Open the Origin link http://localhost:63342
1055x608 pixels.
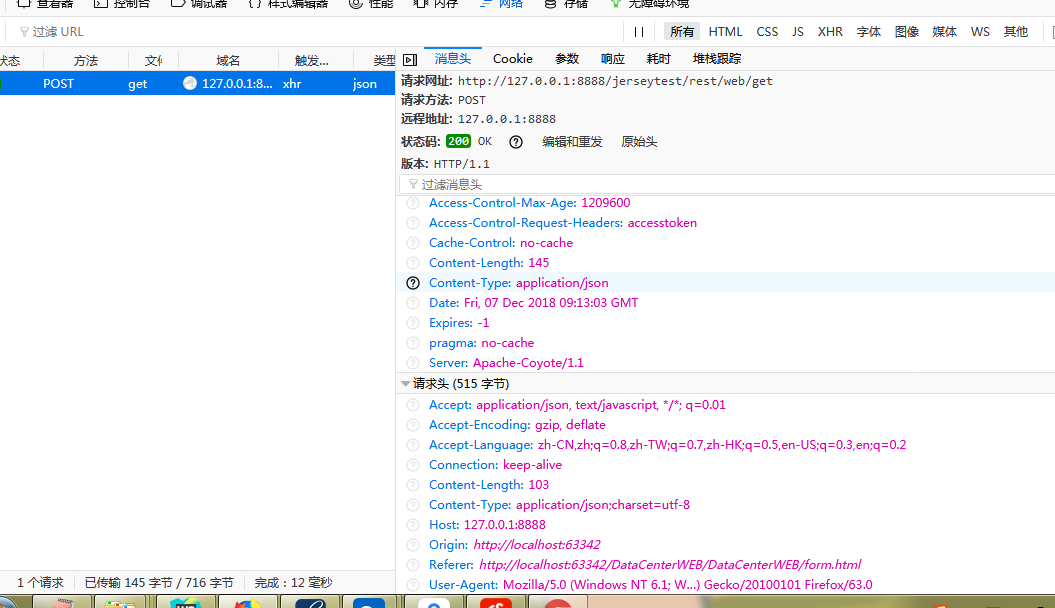pyautogui.click(x=537, y=545)
